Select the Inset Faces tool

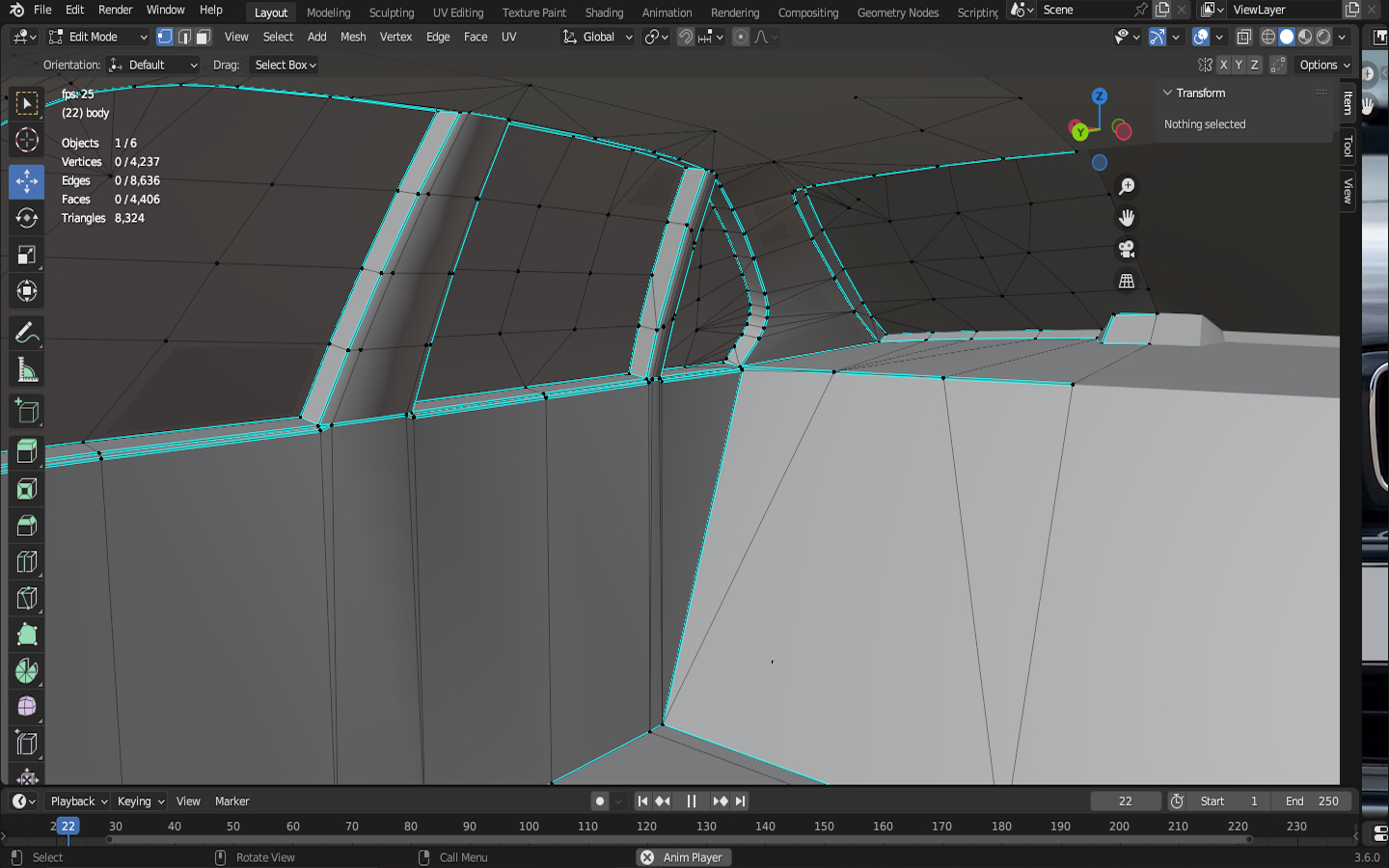click(x=27, y=489)
